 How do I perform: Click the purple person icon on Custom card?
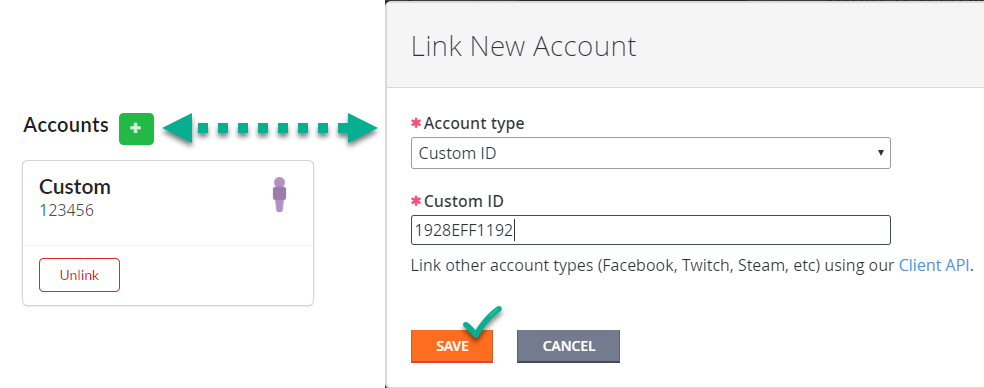pyautogui.click(x=279, y=195)
